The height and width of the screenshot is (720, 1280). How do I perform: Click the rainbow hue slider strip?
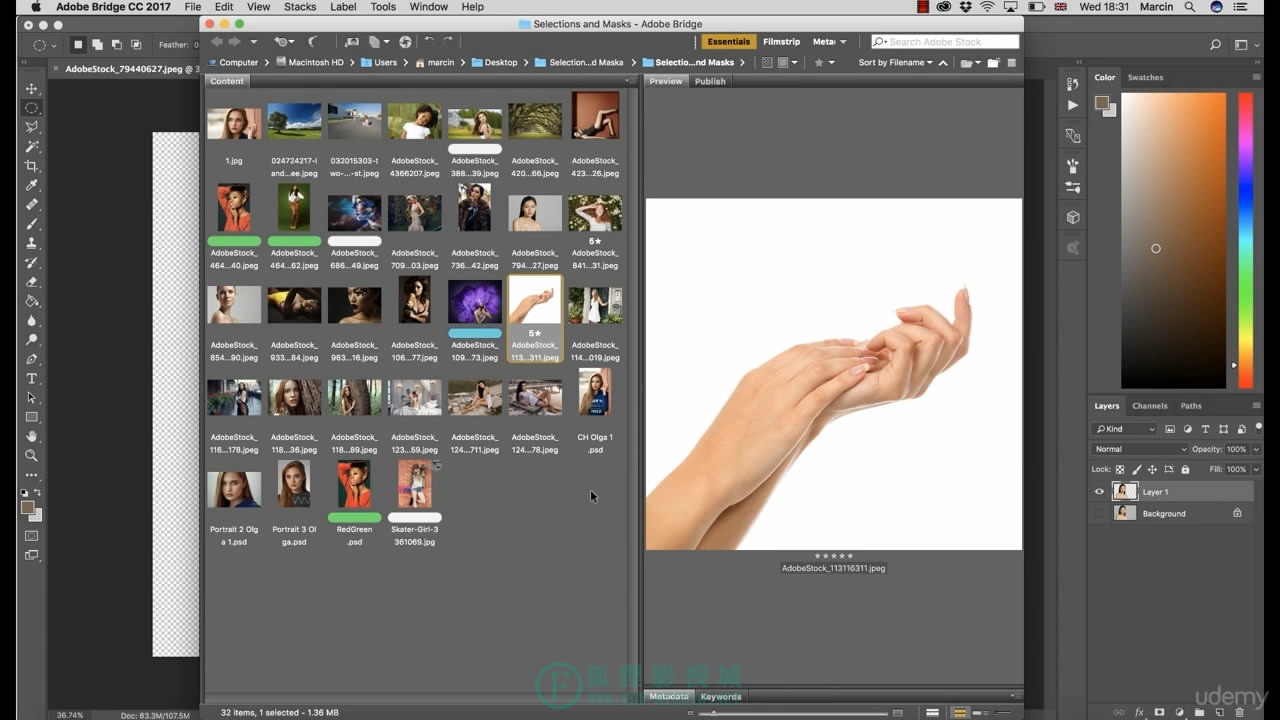coord(1245,241)
